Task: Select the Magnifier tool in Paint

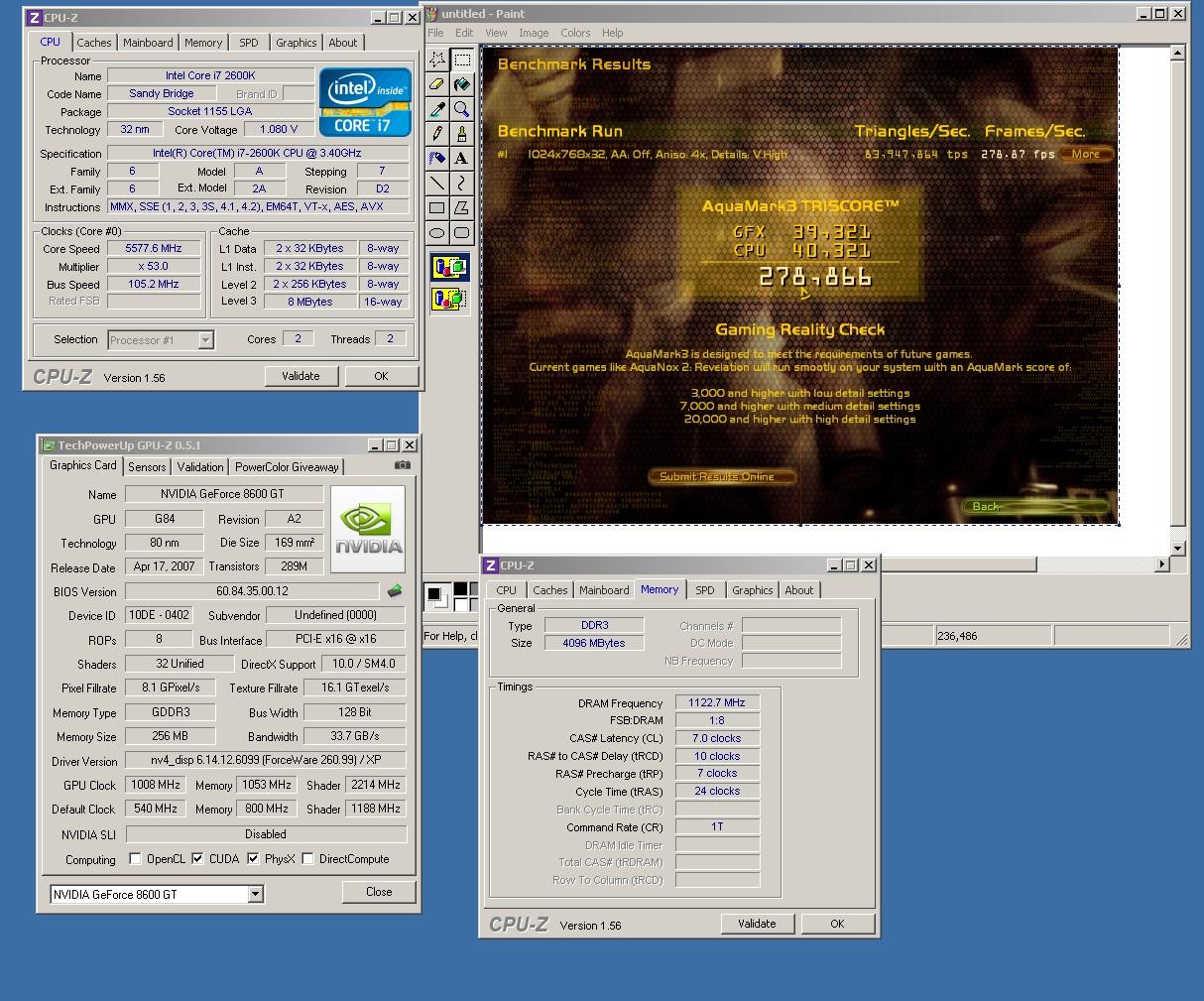Action: [461, 109]
